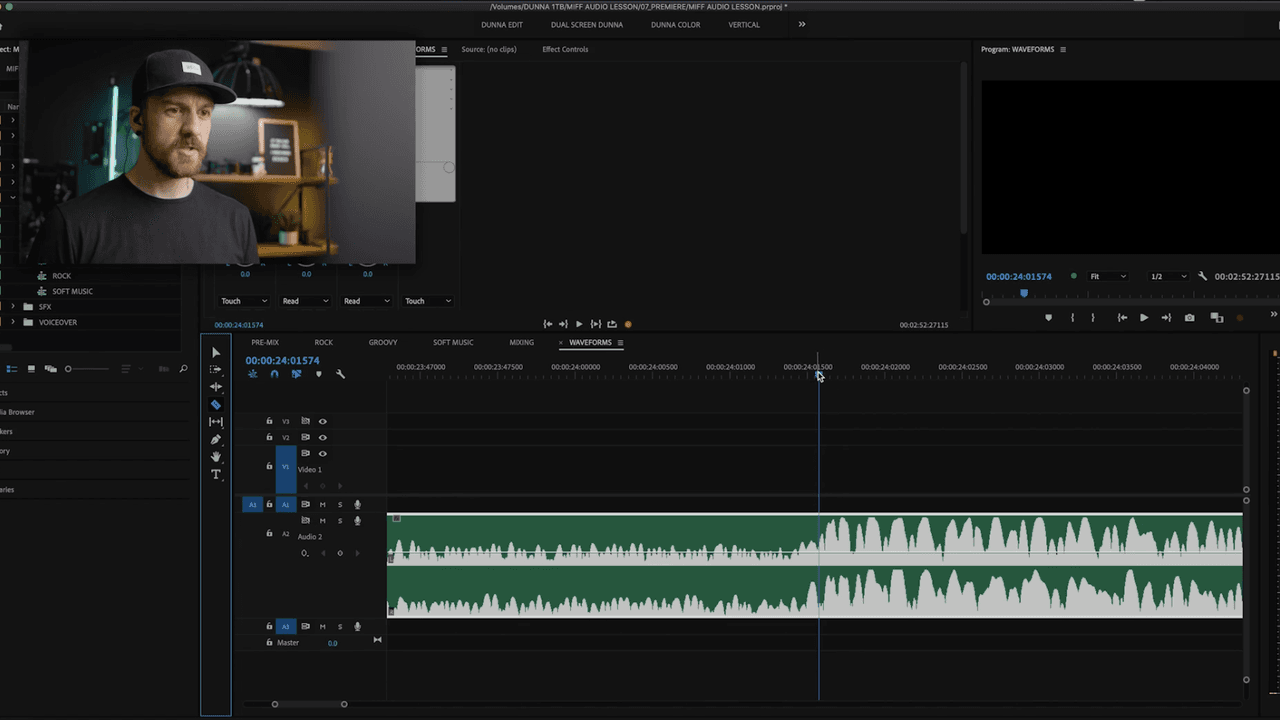This screenshot has width=1280, height=720.
Task: Select the Razor tool
Action: click(216, 405)
